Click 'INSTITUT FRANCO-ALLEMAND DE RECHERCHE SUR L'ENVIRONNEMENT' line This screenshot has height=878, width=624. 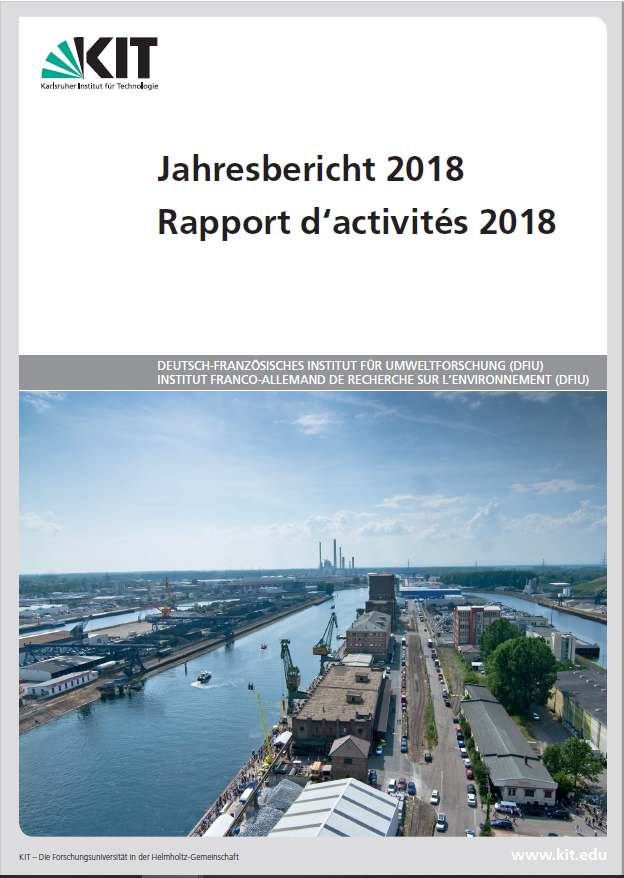click(373, 380)
